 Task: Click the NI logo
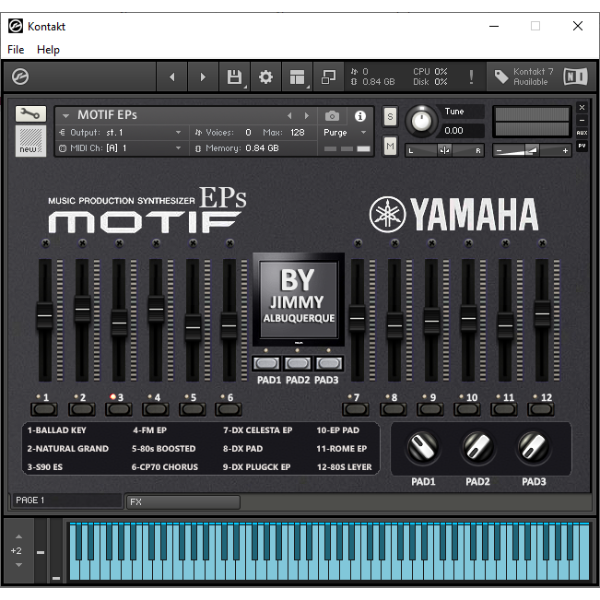(575, 77)
